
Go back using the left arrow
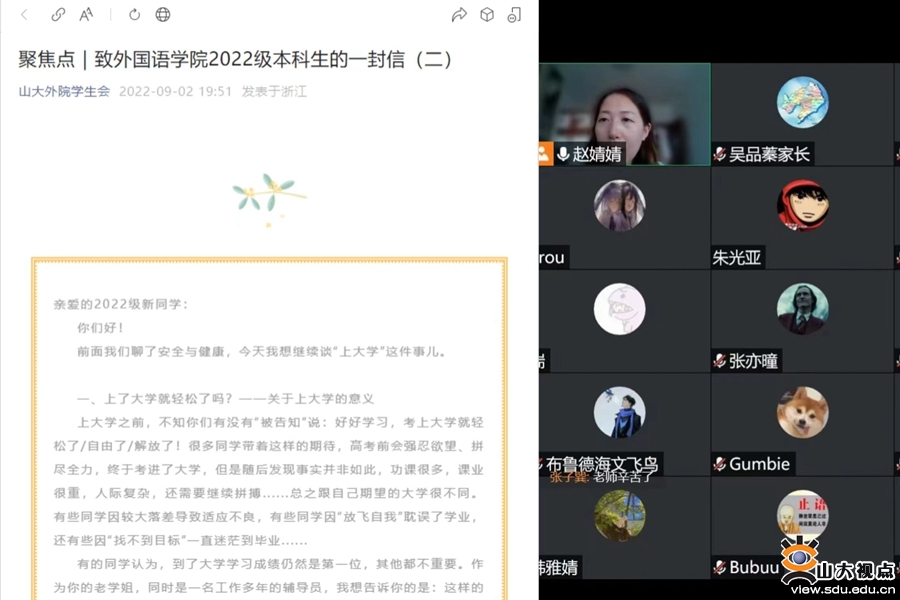tap(24, 15)
